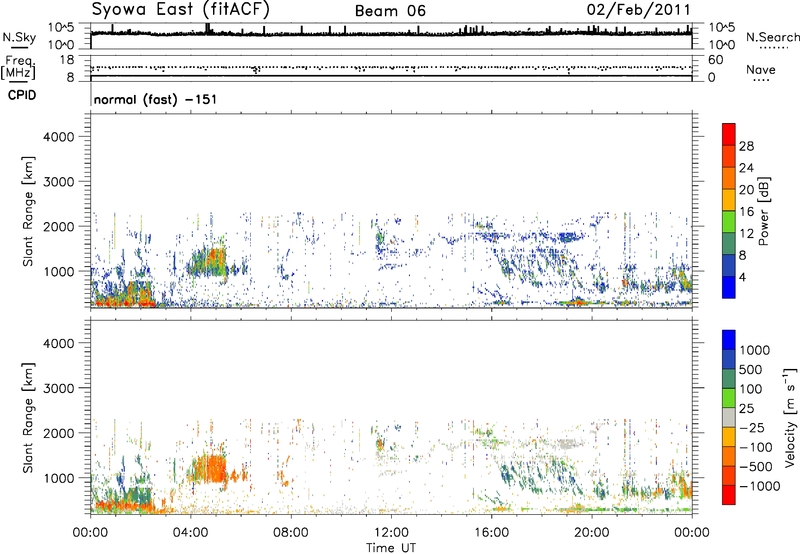Click the gray echo cluster near 19:00 in velocity panel
Image resolution: width=800 pixels, height=554 pixels.
point(569,443)
